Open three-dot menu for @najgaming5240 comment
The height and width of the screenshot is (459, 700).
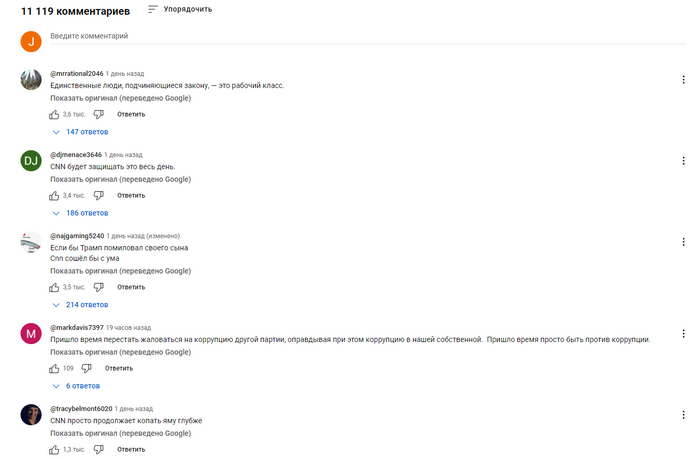tap(684, 242)
